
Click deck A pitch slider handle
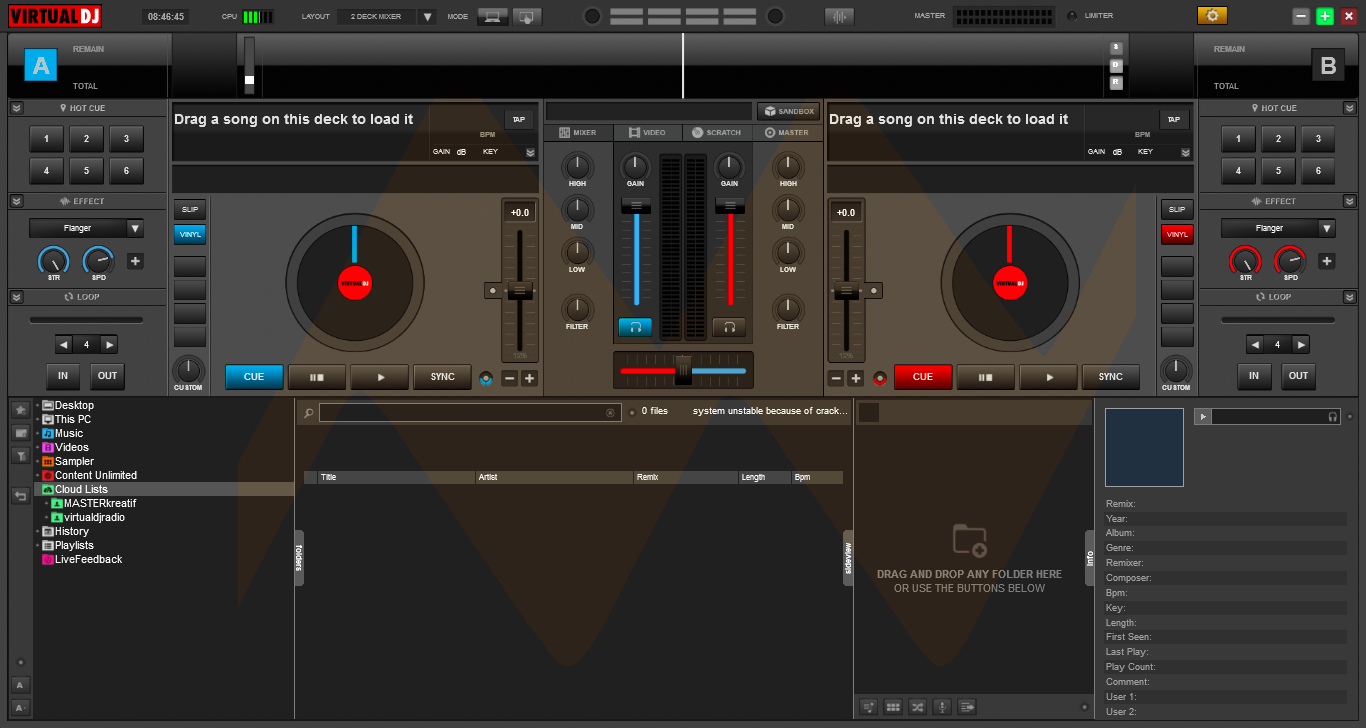tap(519, 291)
